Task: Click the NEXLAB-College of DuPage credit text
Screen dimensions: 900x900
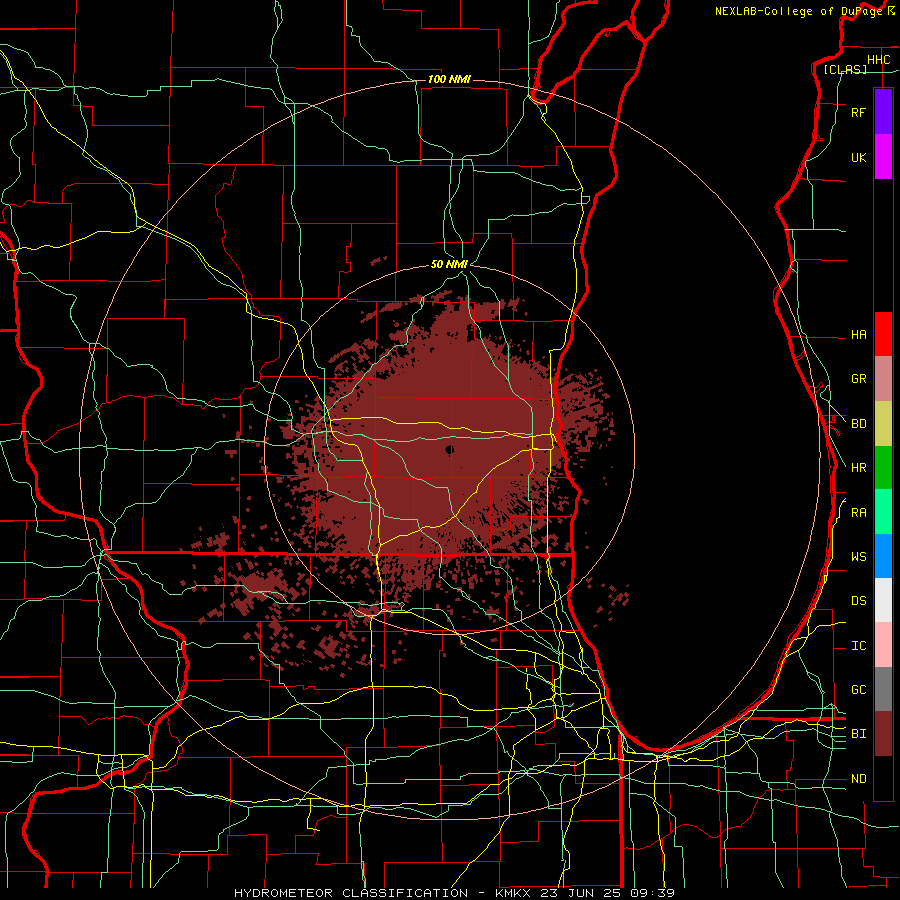Action: [x=798, y=11]
